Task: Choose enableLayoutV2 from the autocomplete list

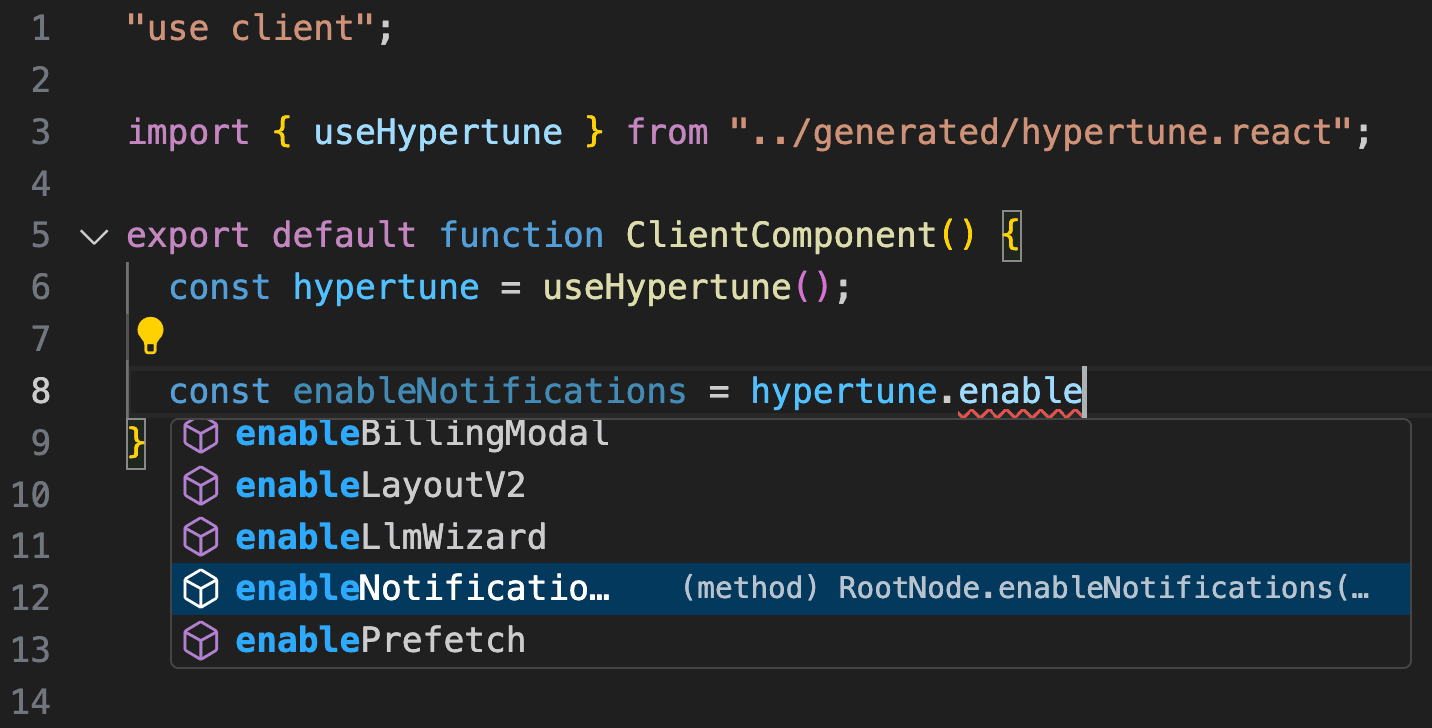Action: pyautogui.click(x=380, y=486)
